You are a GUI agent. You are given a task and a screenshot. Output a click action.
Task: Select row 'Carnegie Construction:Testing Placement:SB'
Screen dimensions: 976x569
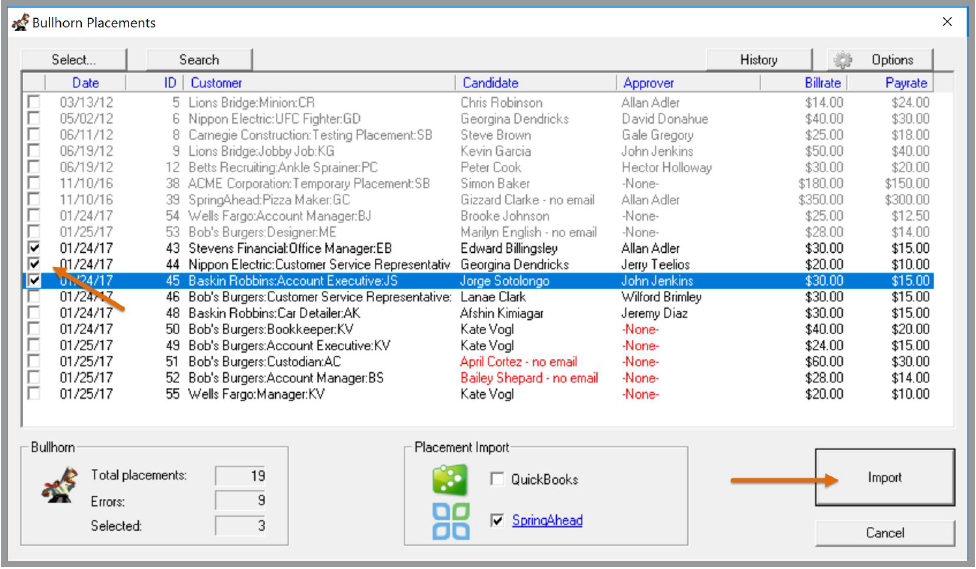[x=478, y=134]
